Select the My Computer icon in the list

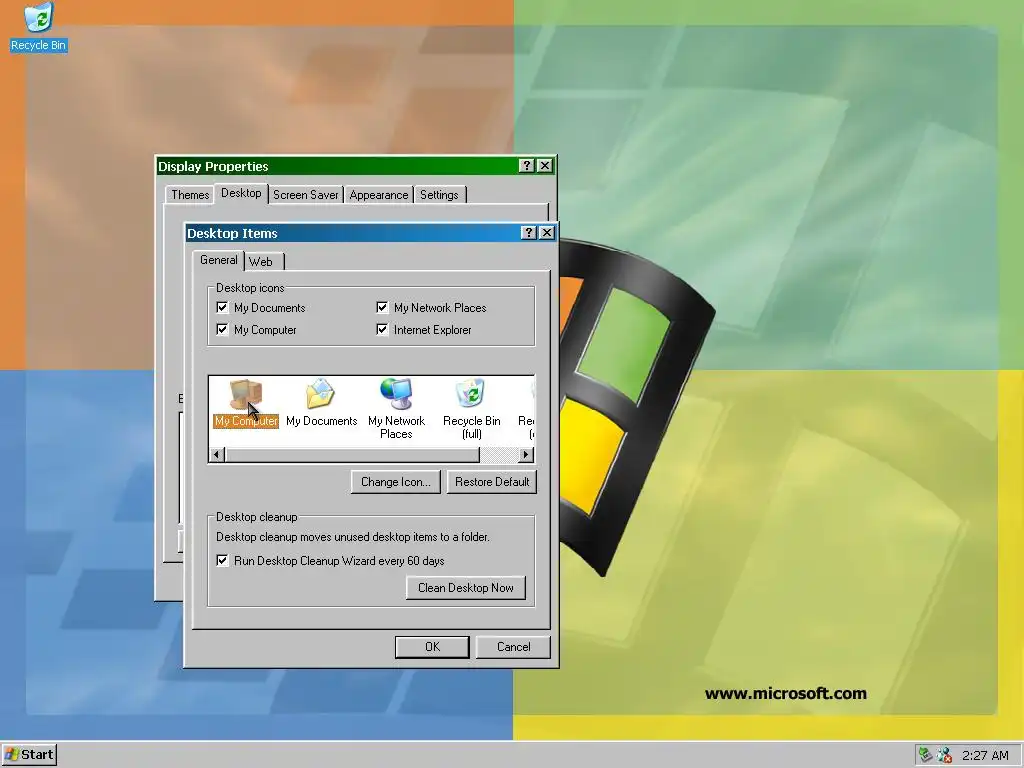[x=246, y=404]
